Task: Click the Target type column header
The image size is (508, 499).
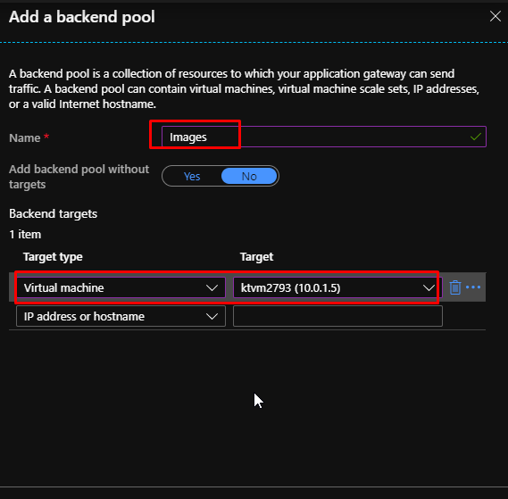Action: pyautogui.click(x=53, y=257)
